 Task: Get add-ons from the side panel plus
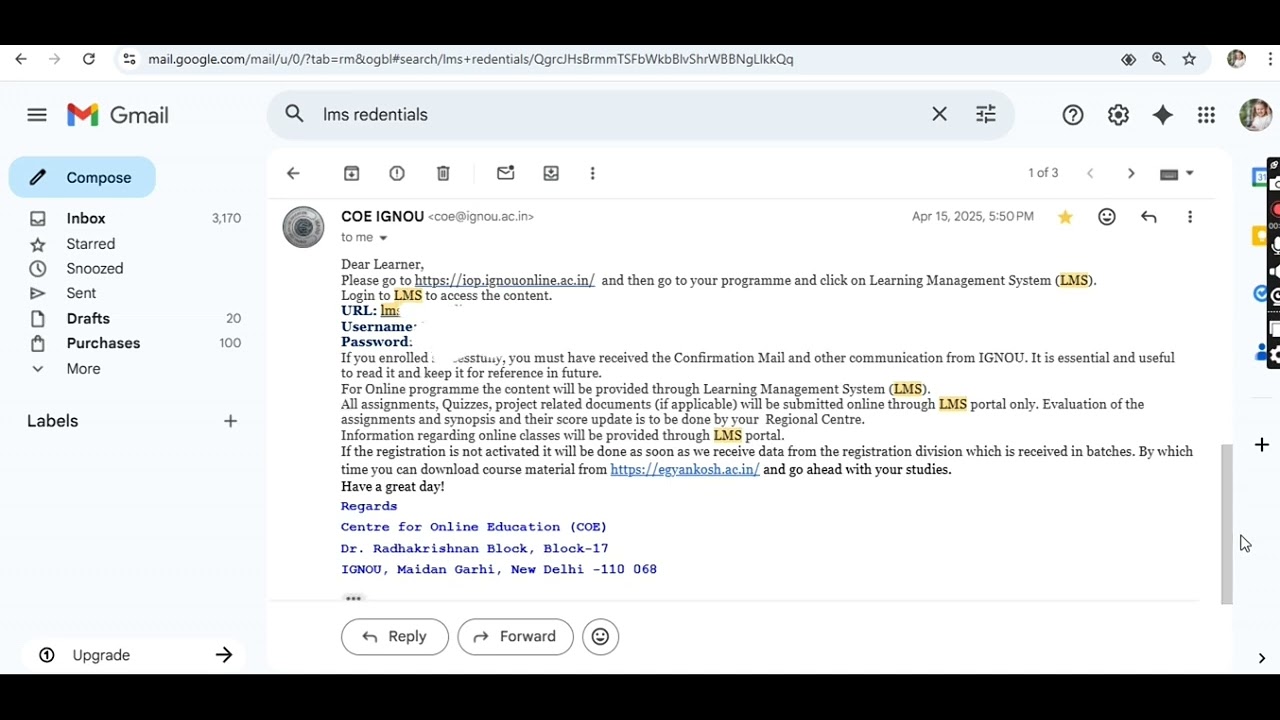1262,444
